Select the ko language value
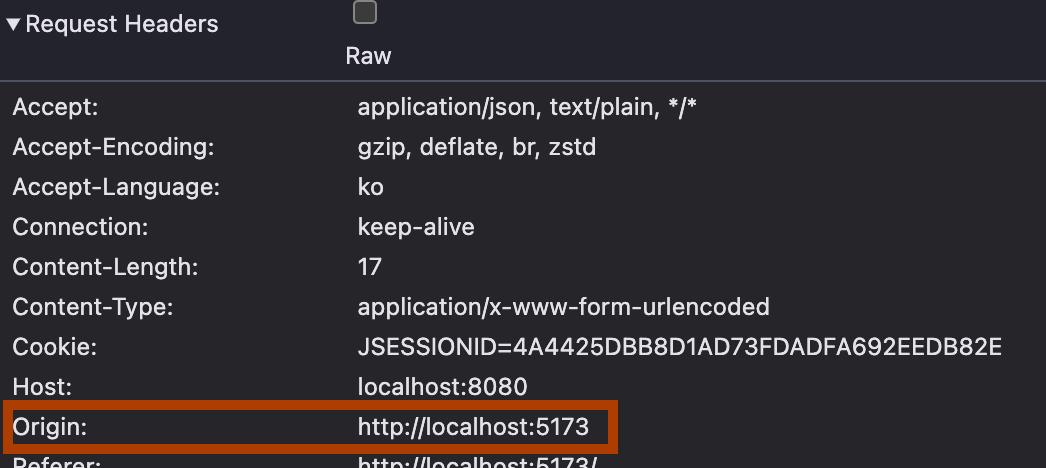Image resolution: width=1046 pixels, height=468 pixels. [370, 187]
